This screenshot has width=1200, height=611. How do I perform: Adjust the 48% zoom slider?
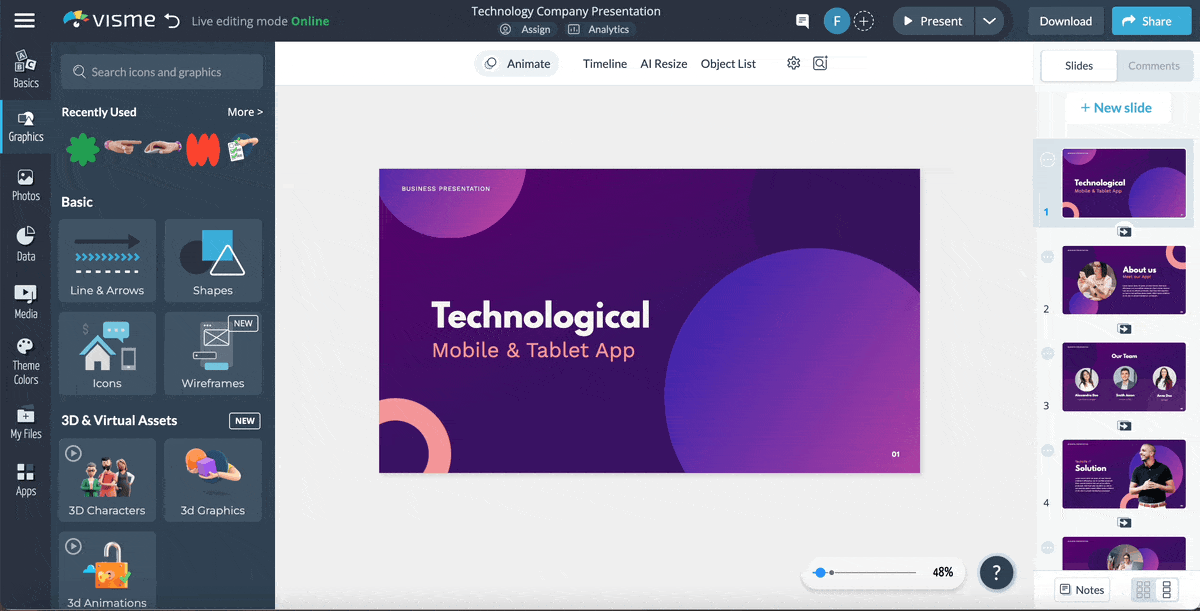[822, 572]
